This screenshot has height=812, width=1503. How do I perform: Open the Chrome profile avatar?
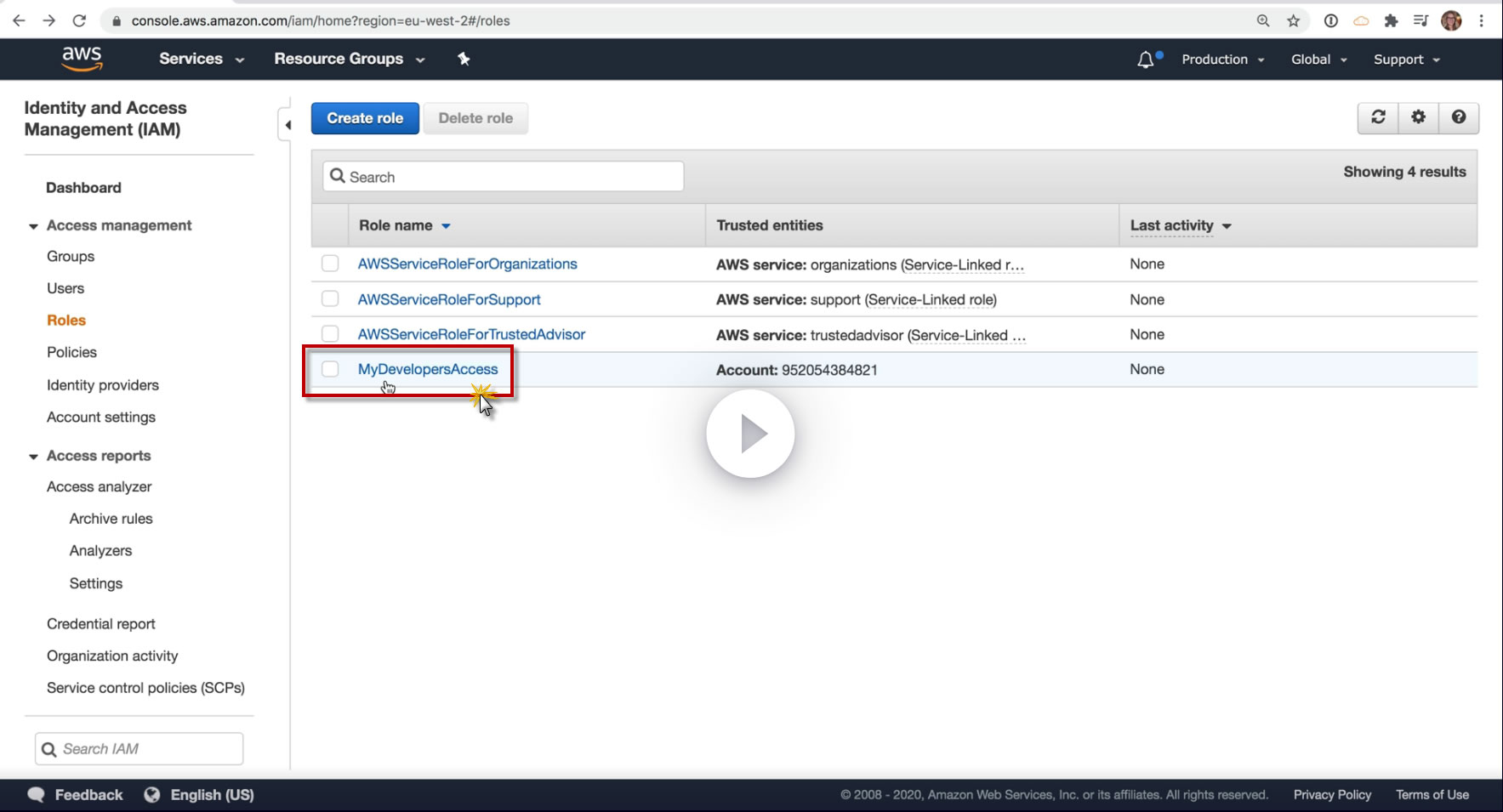(1451, 20)
